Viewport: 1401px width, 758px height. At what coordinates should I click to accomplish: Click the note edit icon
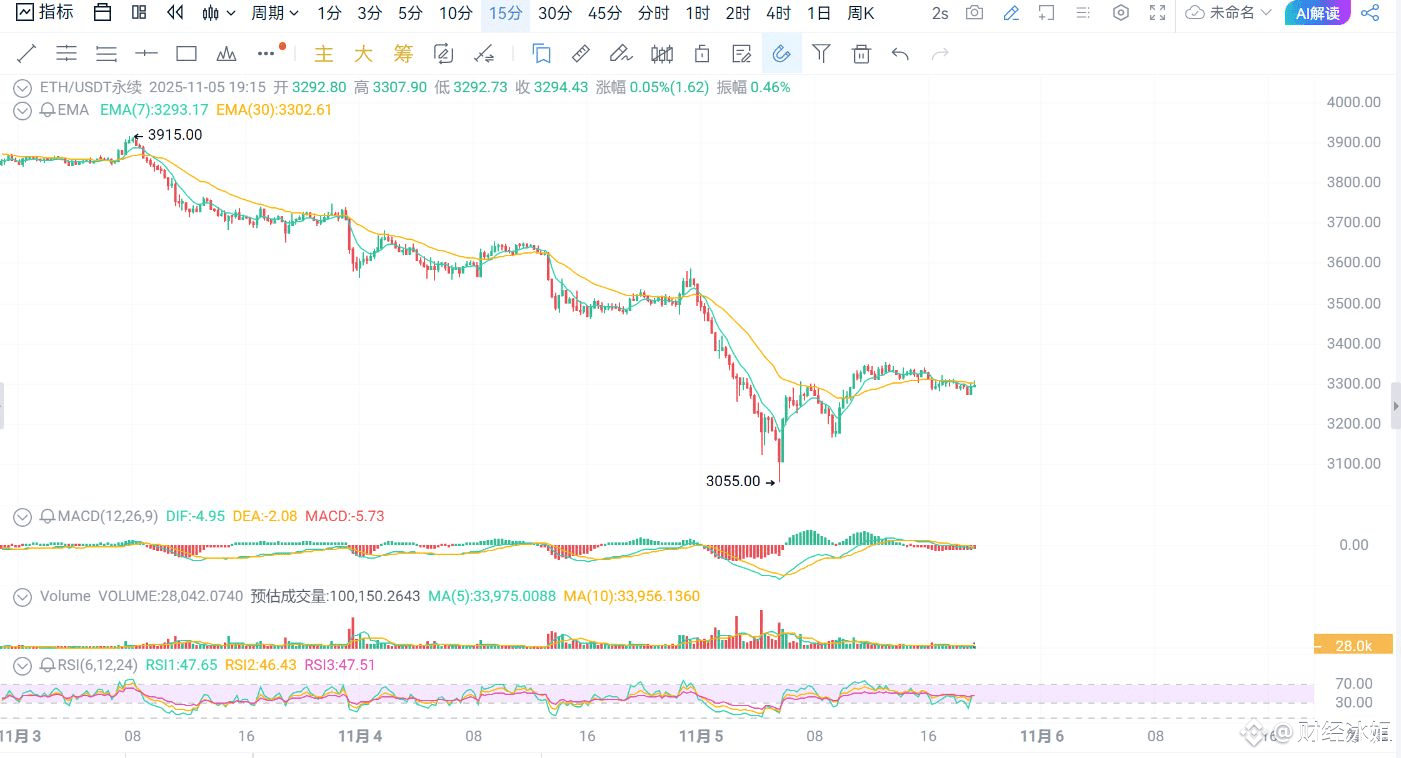pyautogui.click(x=741, y=53)
